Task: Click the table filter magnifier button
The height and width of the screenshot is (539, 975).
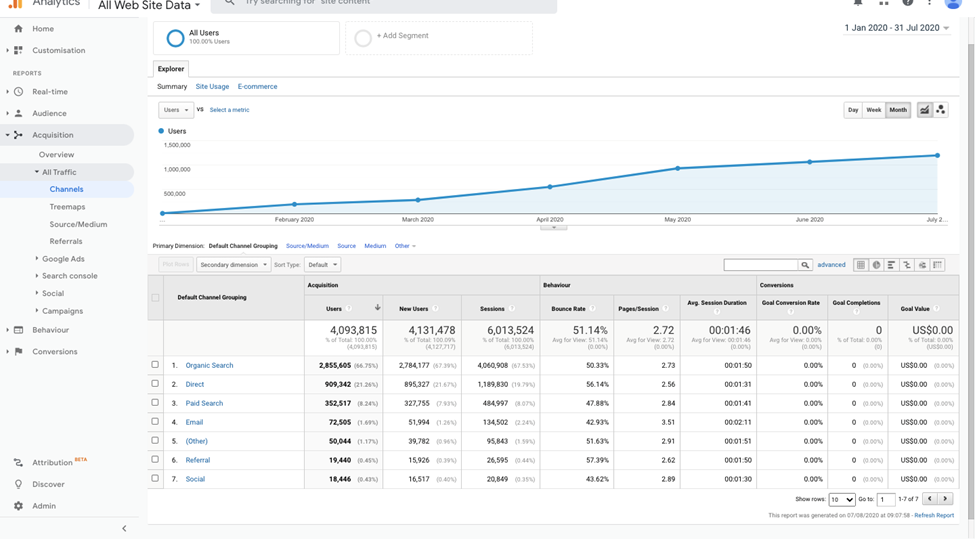Action: click(x=805, y=265)
